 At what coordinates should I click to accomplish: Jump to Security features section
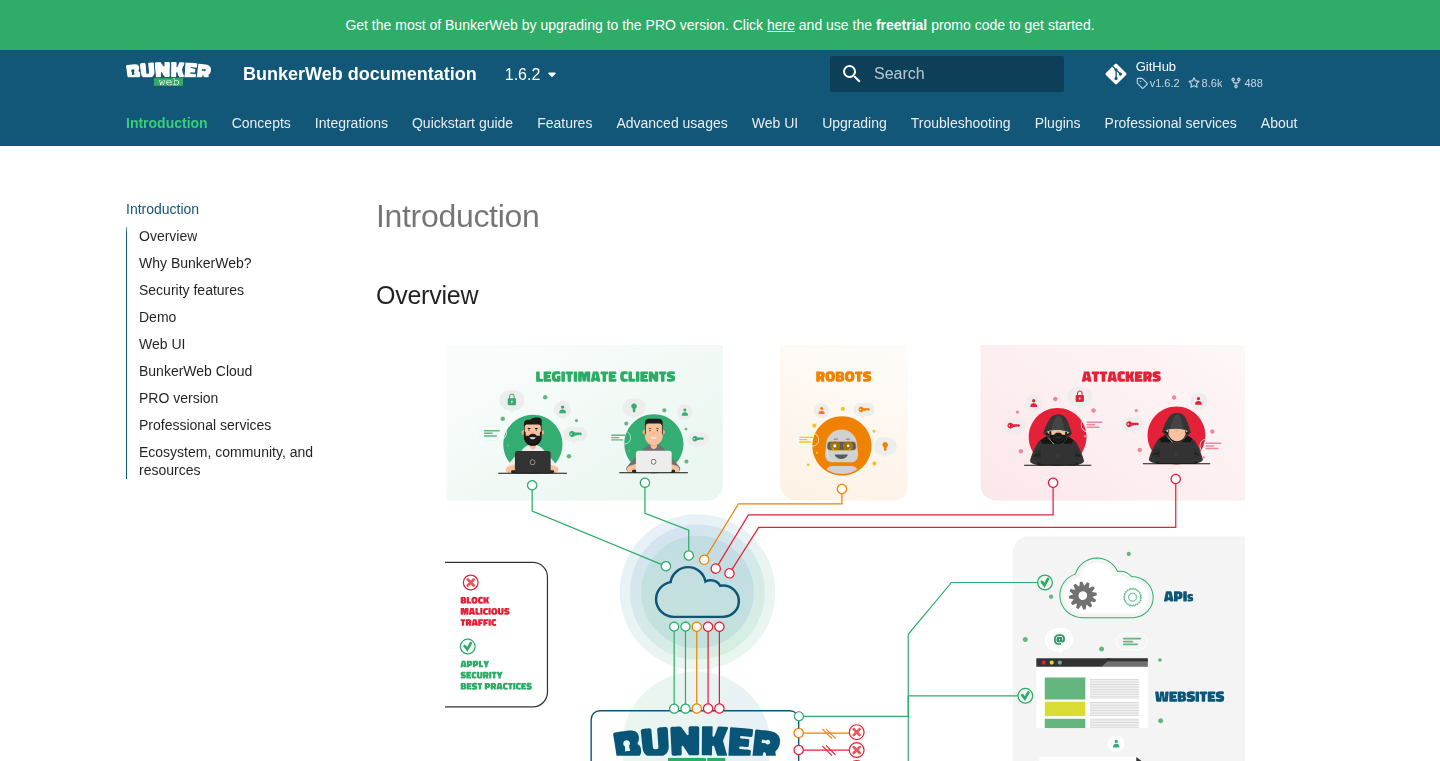click(191, 290)
